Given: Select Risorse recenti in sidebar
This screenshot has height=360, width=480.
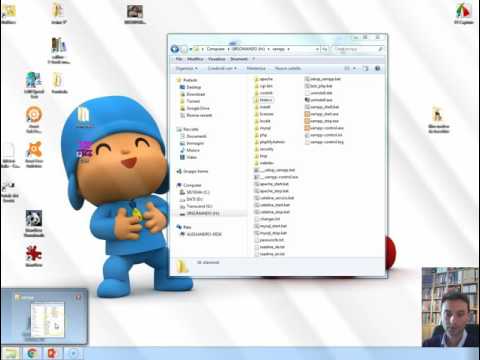Looking at the screenshot, I should tap(196, 115).
